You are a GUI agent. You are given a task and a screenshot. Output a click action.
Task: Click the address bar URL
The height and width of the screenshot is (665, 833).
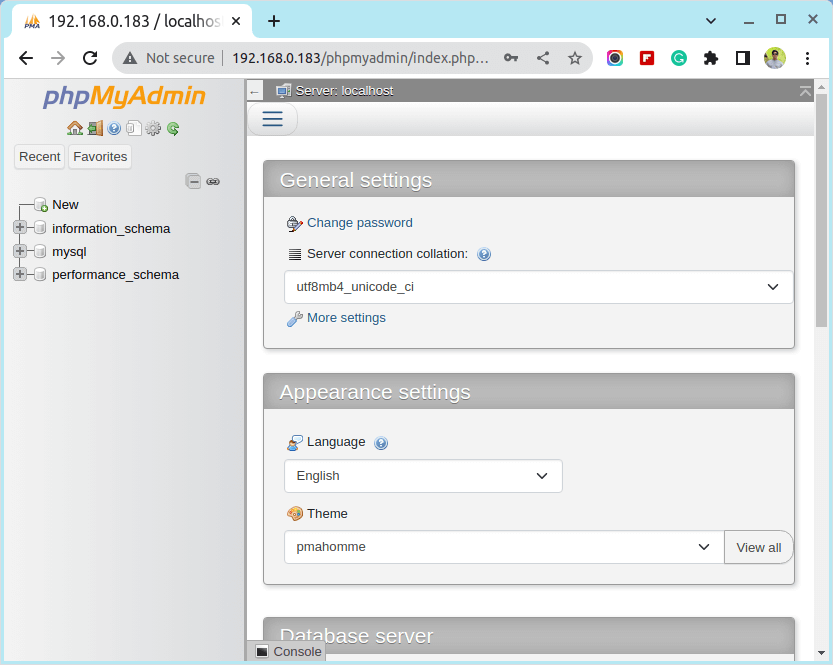point(360,58)
